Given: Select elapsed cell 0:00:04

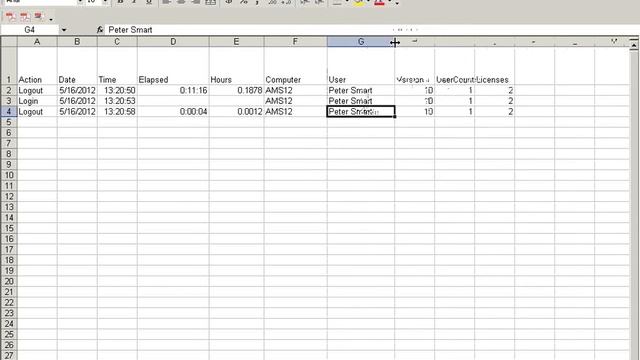Looking at the screenshot, I should point(173,111).
